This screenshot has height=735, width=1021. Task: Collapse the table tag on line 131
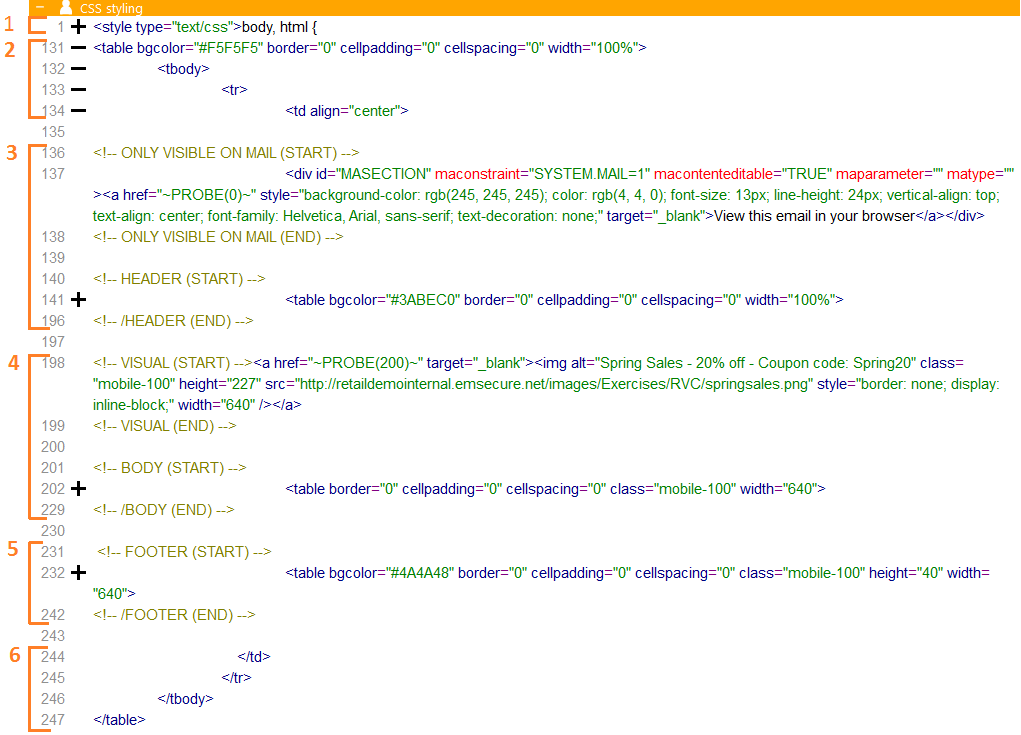(79, 48)
